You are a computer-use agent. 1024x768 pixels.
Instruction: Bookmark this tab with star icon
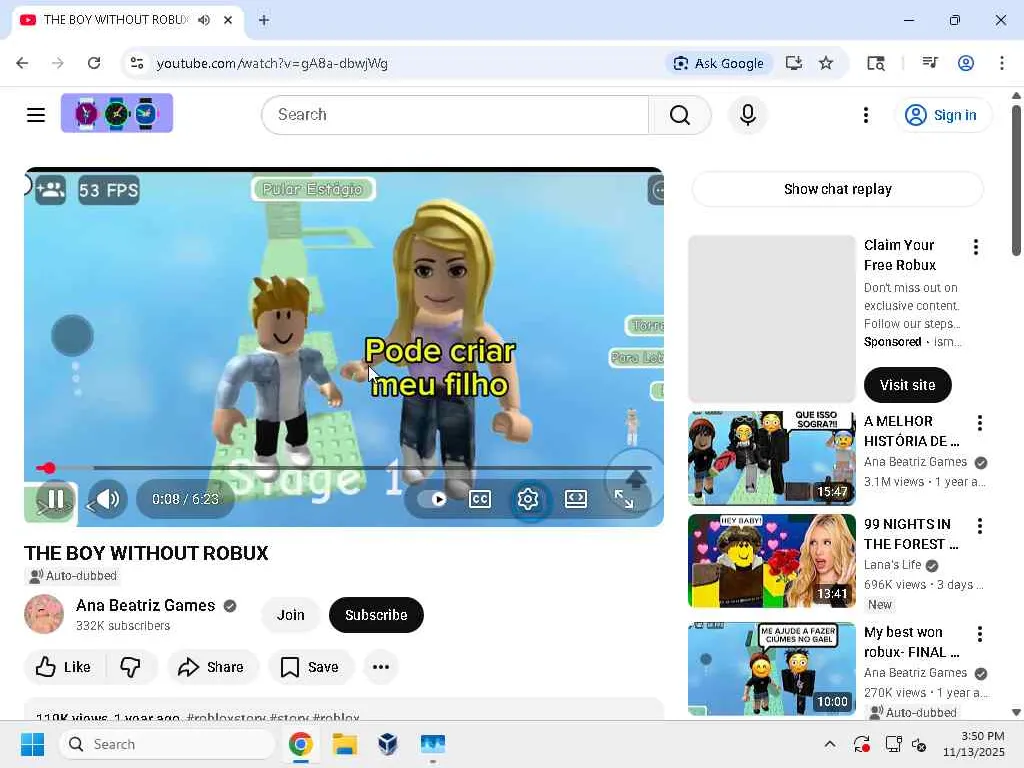[826, 63]
